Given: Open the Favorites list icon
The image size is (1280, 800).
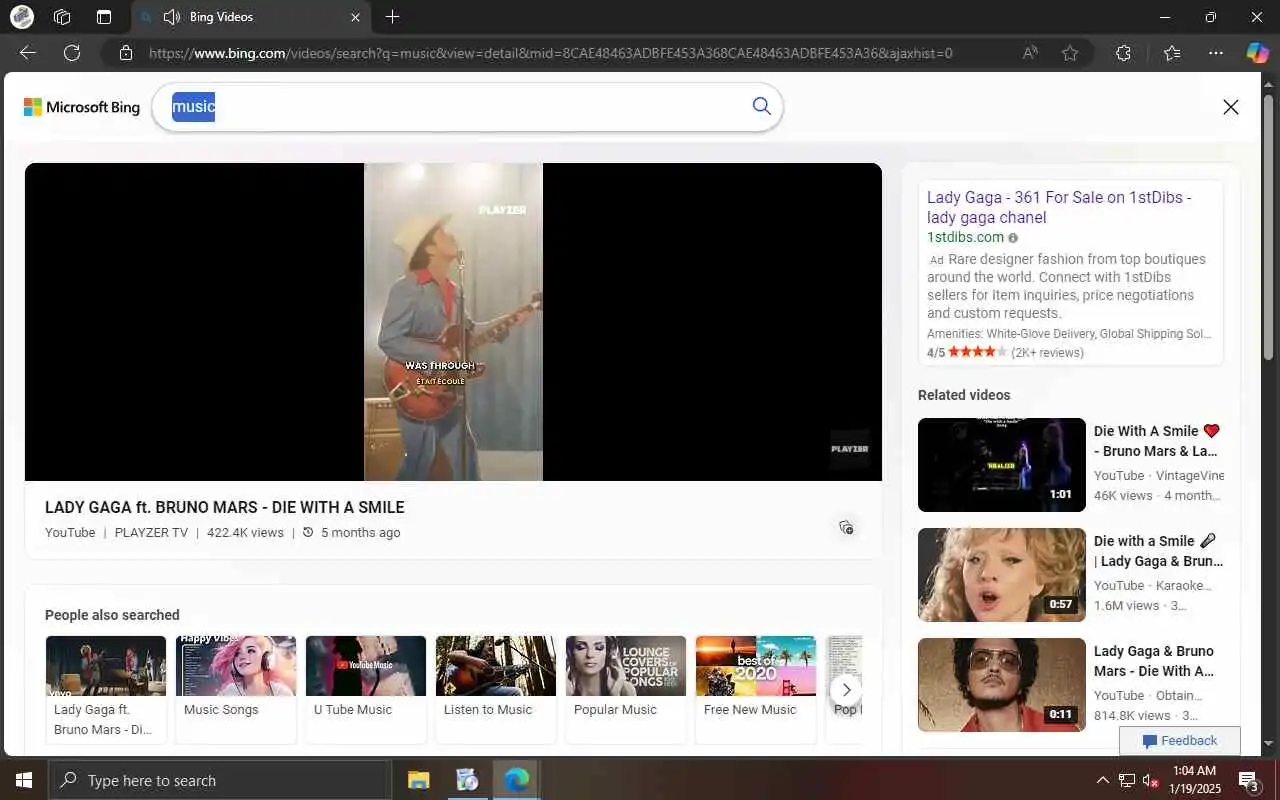Looking at the screenshot, I should pos(1172,53).
